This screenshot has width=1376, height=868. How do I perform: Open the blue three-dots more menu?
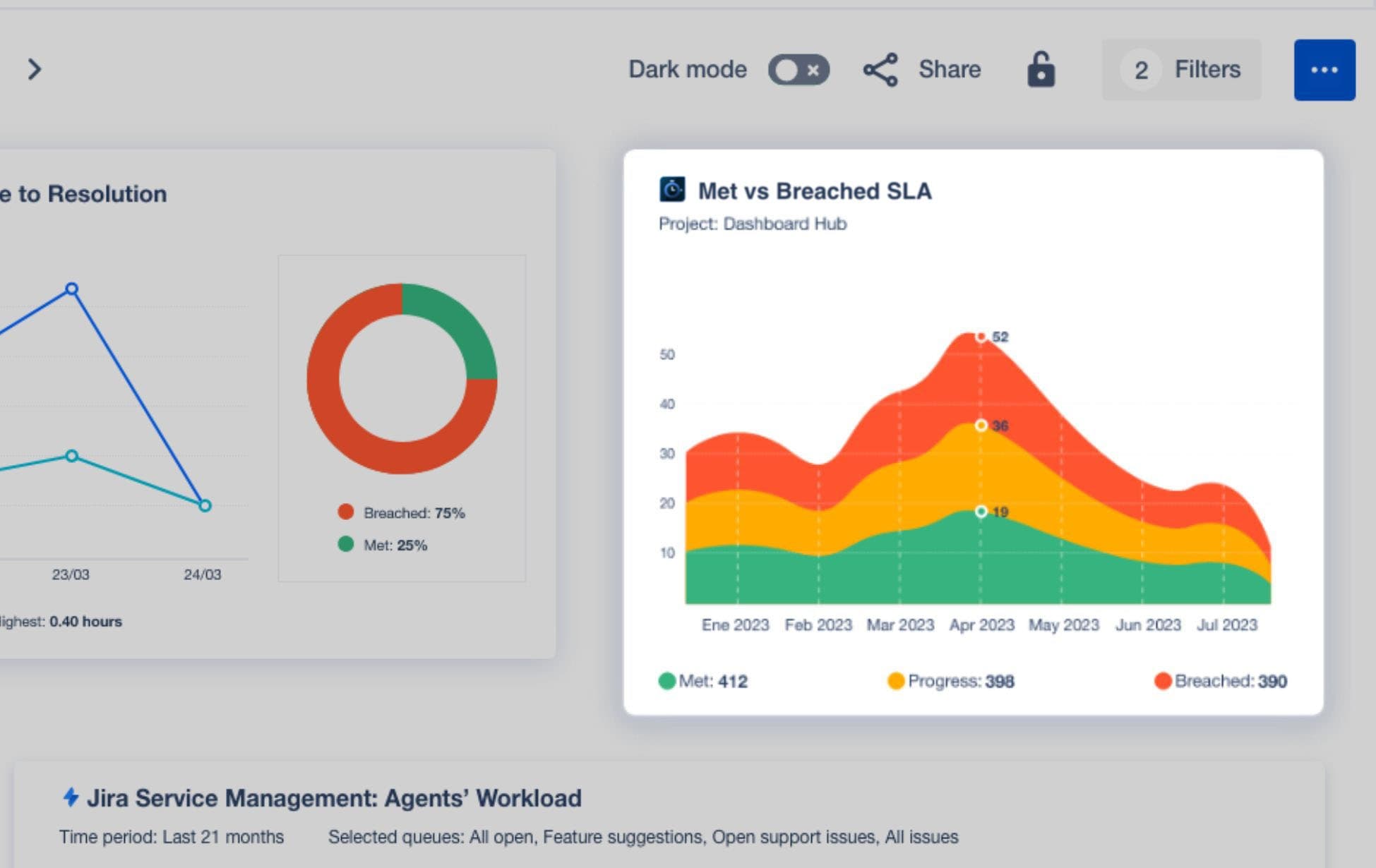pos(1324,70)
